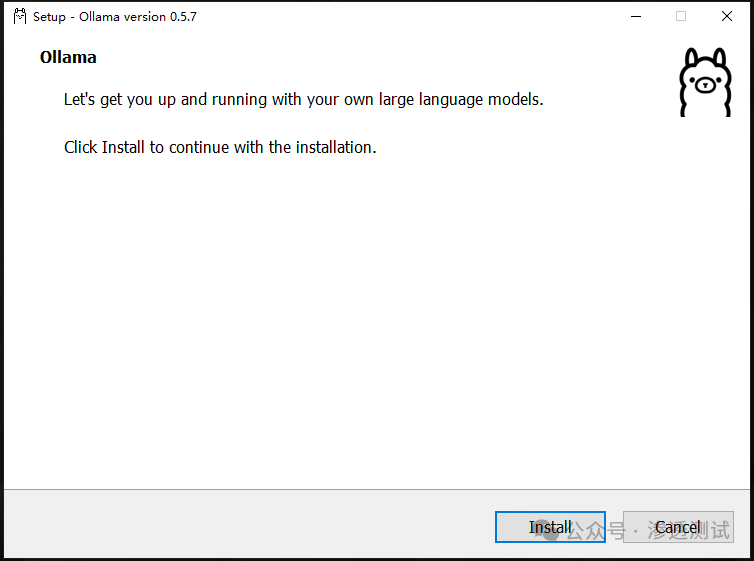Cancel the Ollama setup
Viewport: 754px width, 561px height.
point(678,527)
